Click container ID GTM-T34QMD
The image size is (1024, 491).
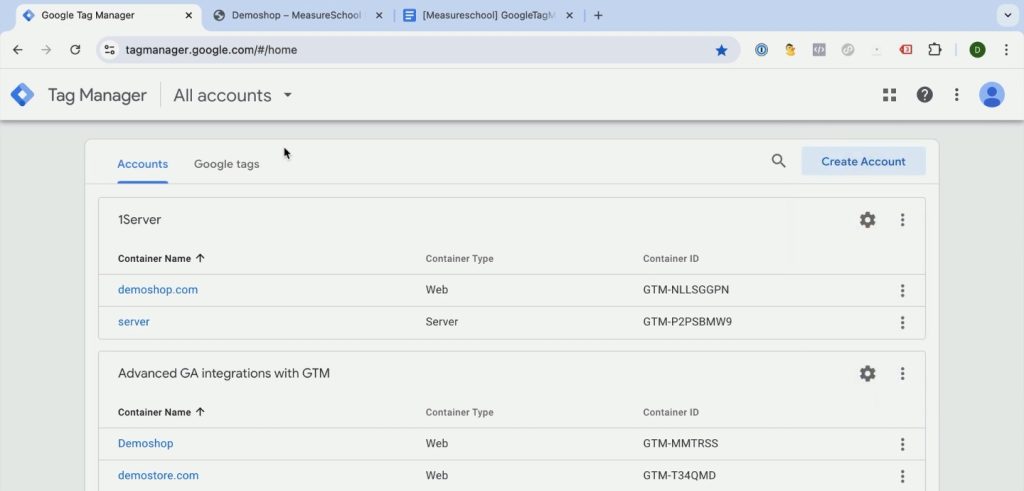point(680,475)
